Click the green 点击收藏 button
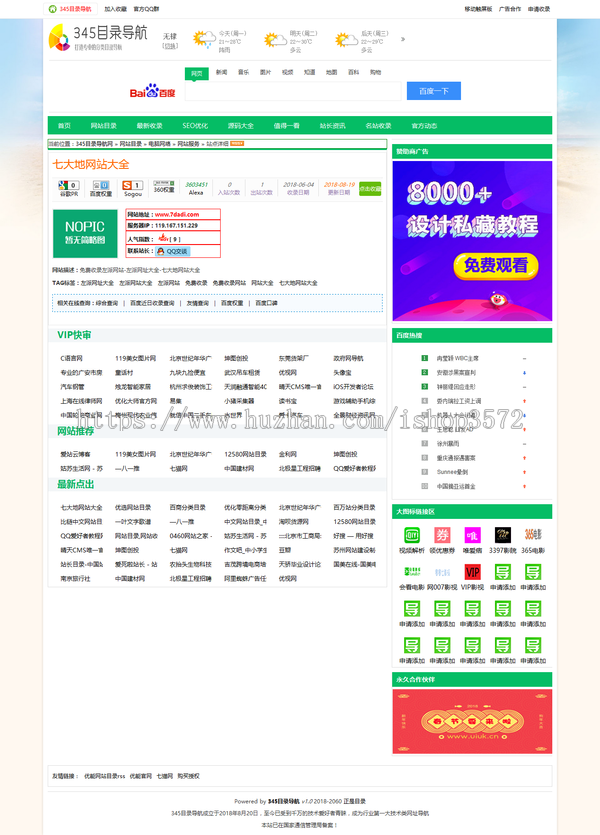The width and height of the screenshot is (600, 835). 370,189
